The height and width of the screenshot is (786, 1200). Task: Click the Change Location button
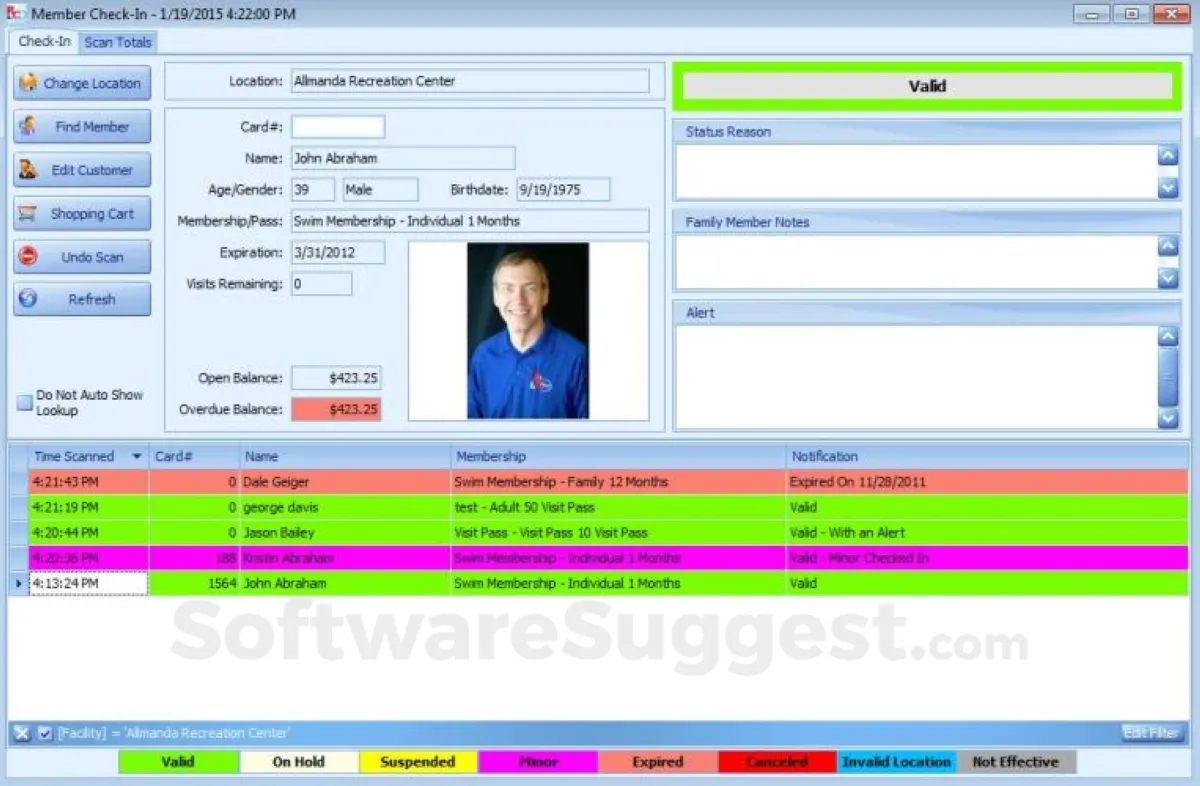[82, 83]
